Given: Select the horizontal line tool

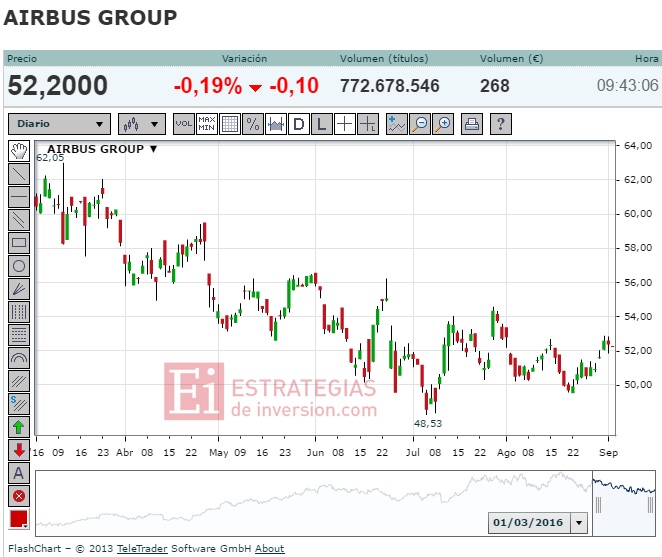Looking at the screenshot, I should click(x=19, y=197).
